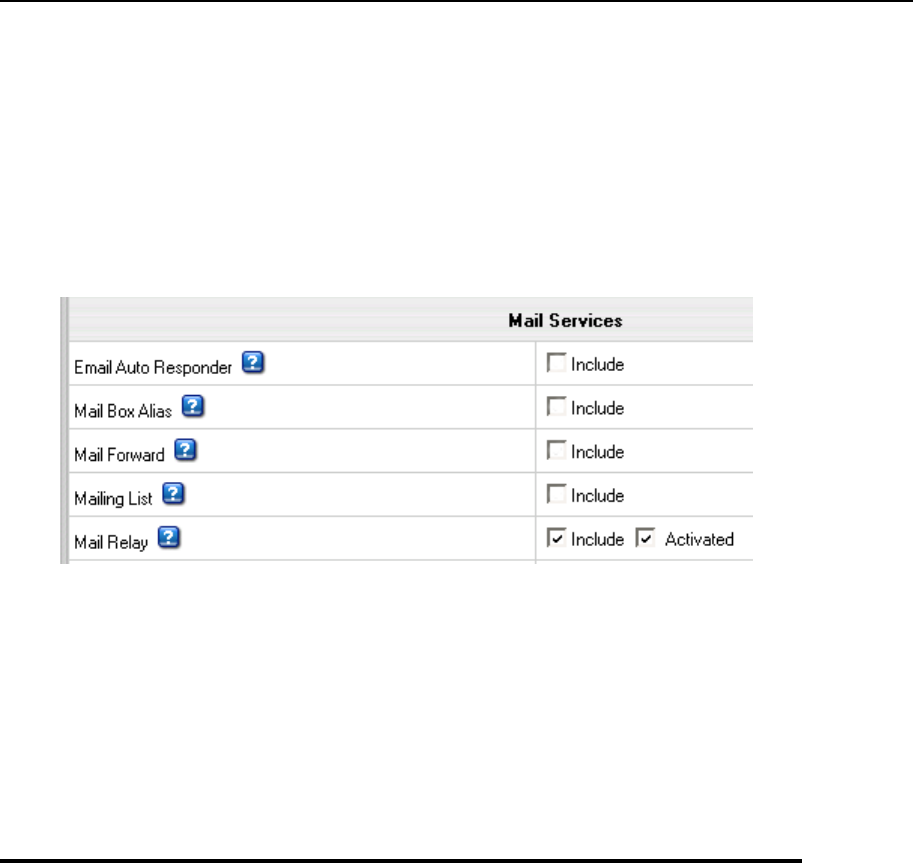Click 'Include' text in Email Auto Responder row
The image size is (913, 863).
[597, 365]
